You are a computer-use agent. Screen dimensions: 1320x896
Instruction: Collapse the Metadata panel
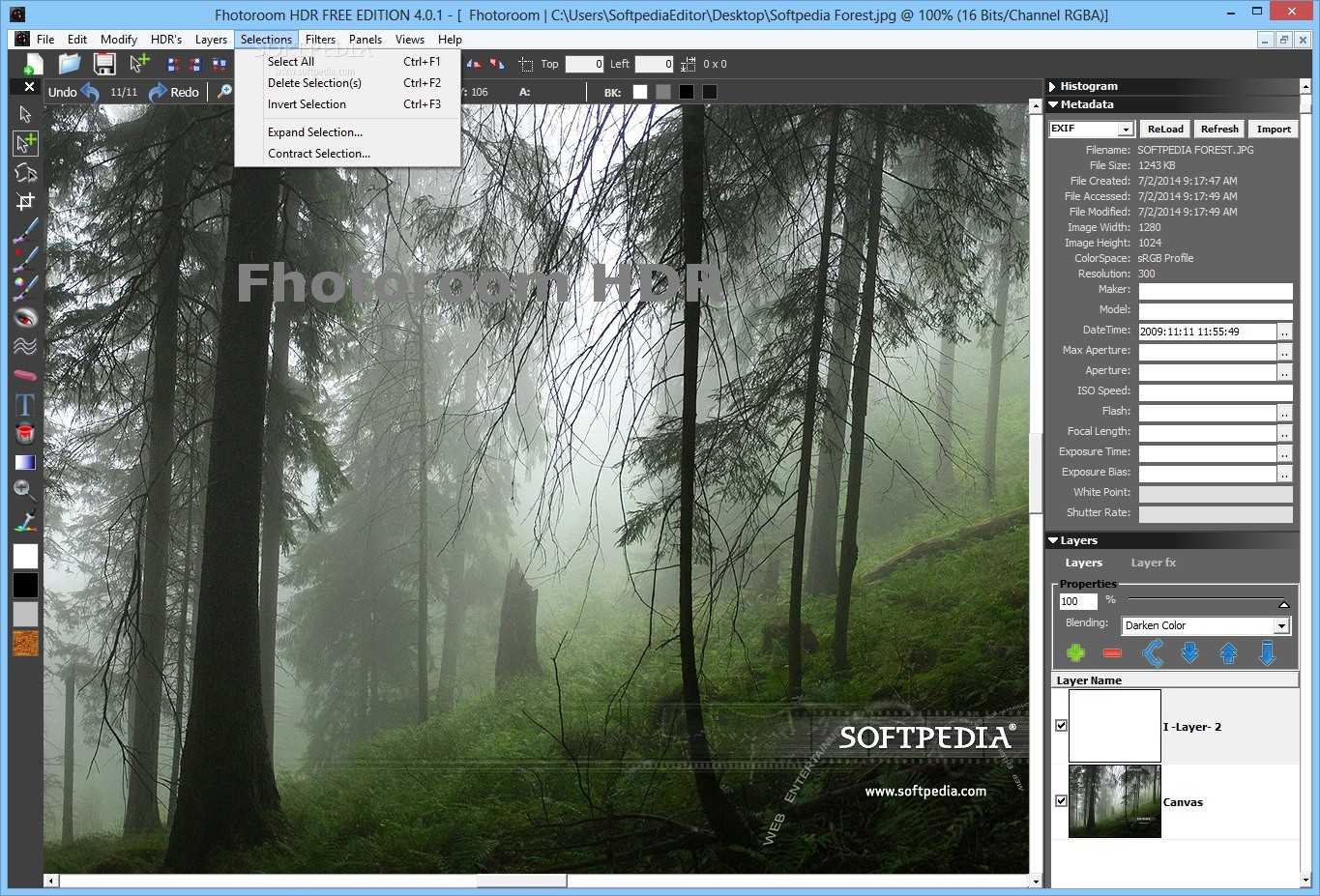(1053, 104)
